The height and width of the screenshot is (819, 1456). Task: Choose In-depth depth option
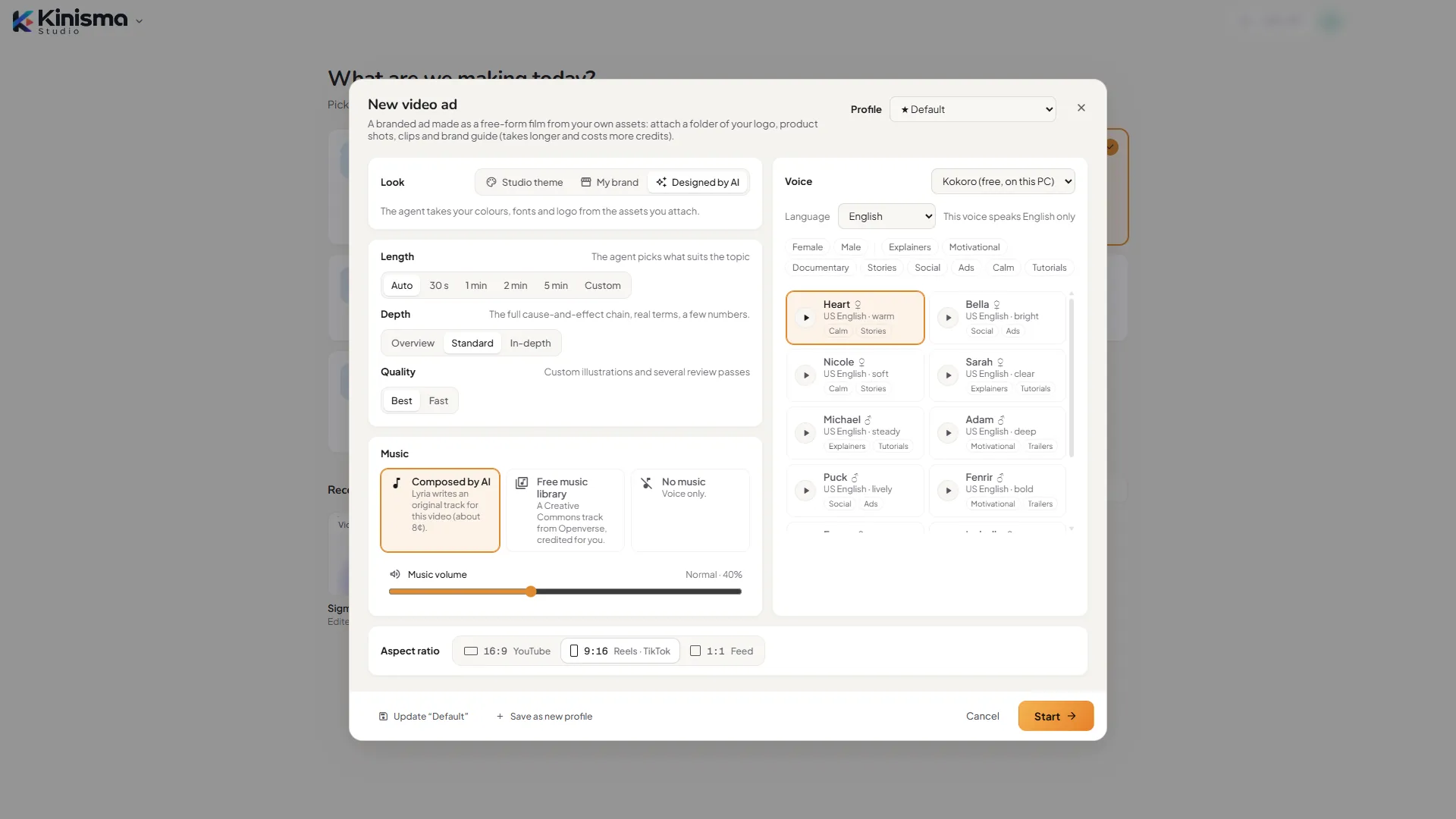pos(530,343)
